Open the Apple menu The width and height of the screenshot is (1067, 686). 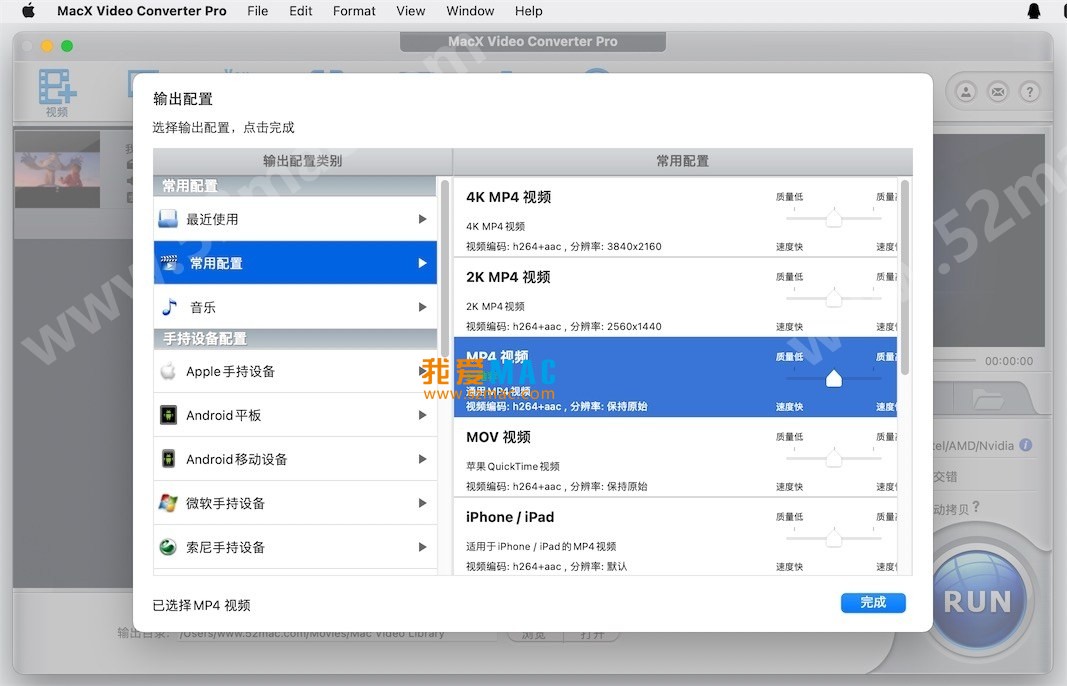point(29,11)
